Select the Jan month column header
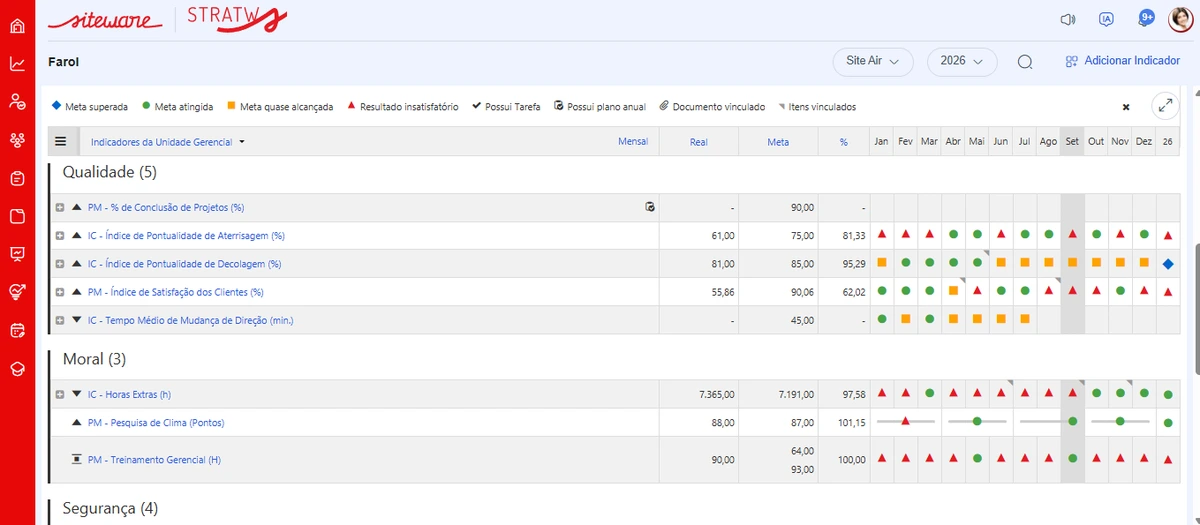This screenshot has width=1200, height=525. click(x=882, y=142)
